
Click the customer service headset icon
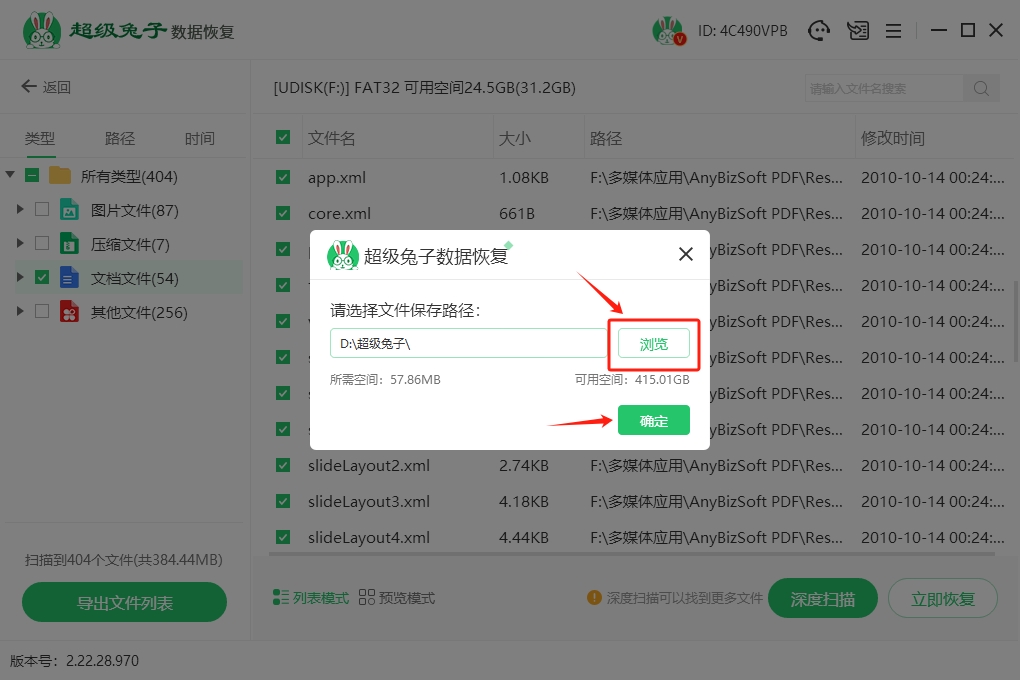(819, 31)
